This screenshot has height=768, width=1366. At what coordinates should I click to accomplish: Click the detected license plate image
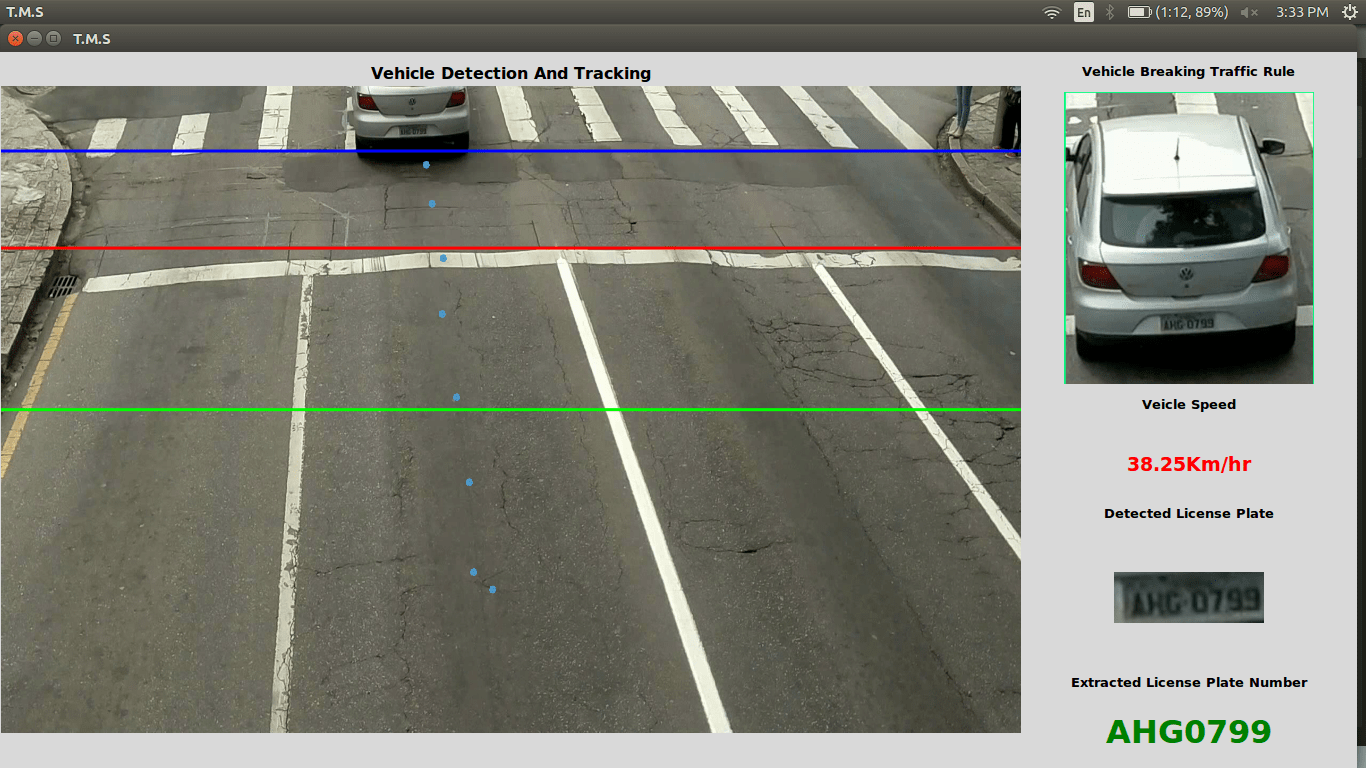pos(1188,597)
